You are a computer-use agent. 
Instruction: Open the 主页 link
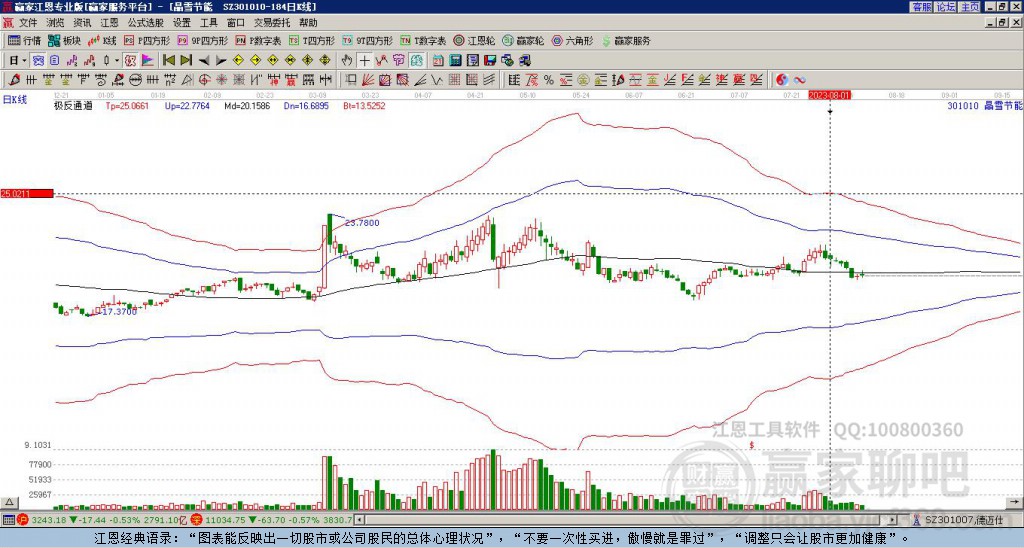point(970,7)
